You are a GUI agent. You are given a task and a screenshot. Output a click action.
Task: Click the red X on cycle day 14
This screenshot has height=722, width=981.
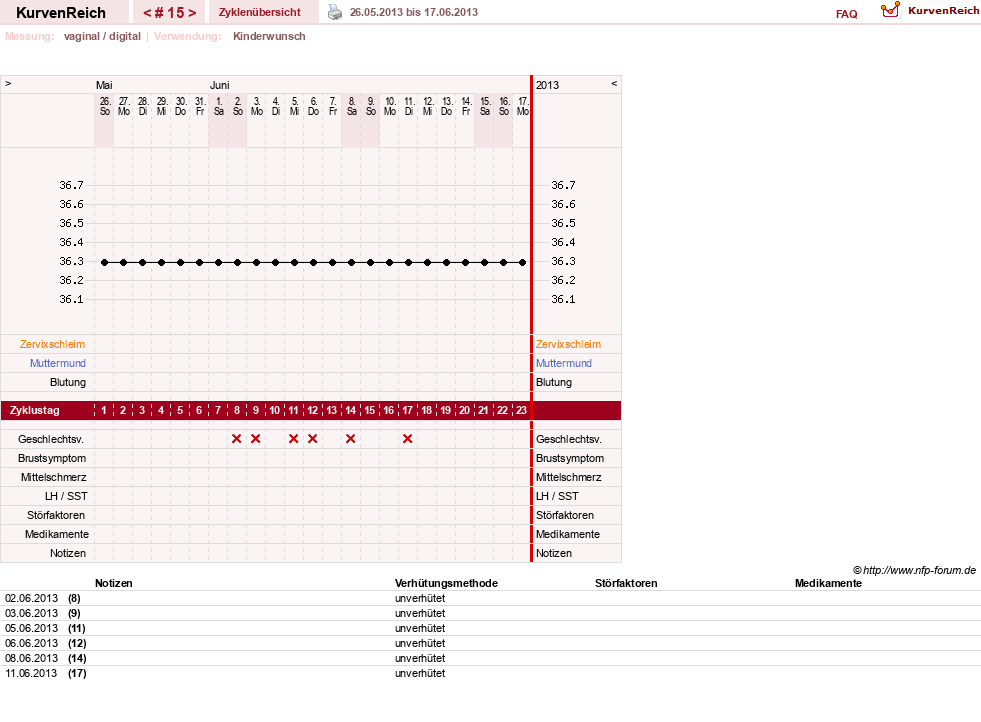pos(350,439)
